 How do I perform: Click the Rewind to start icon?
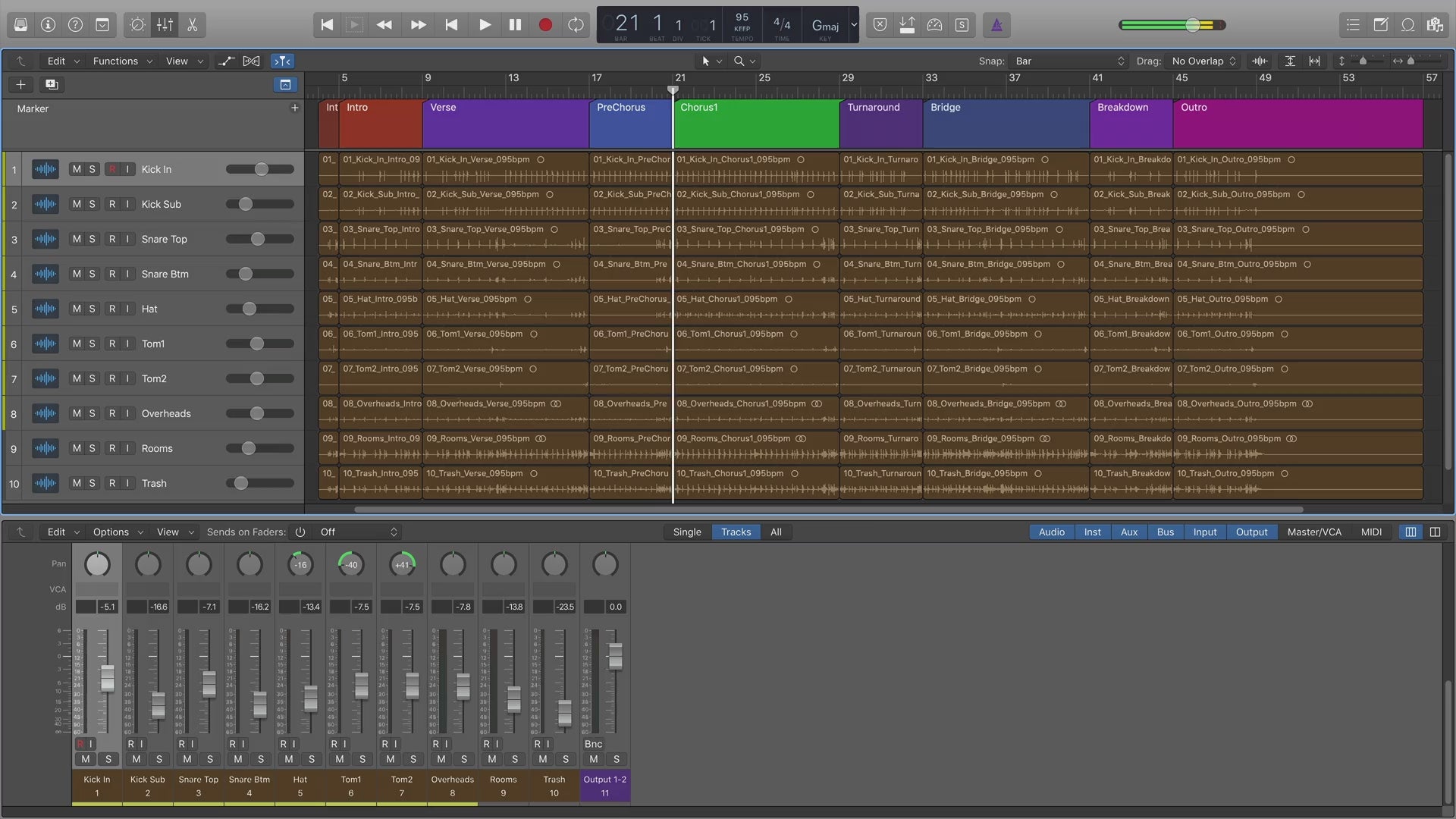click(326, 25)
